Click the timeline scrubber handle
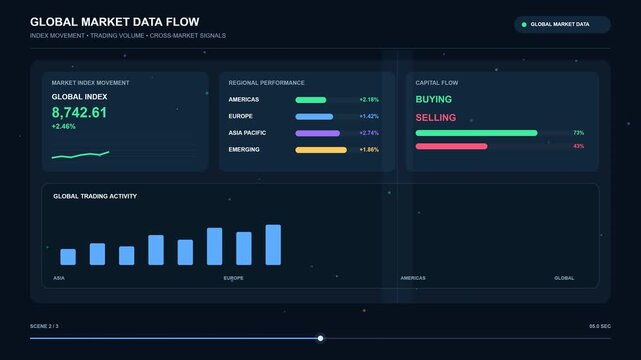 pyautogui.click(x=320, y=338)
